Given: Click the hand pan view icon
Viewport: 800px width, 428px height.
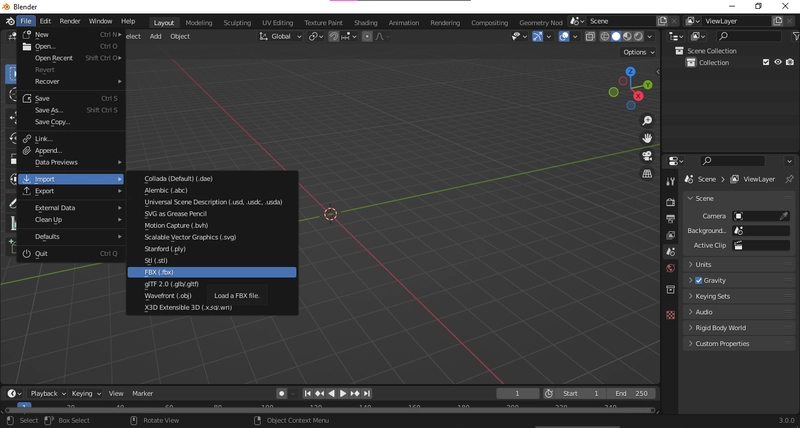Looking at the screenshot, I should 647,138.
